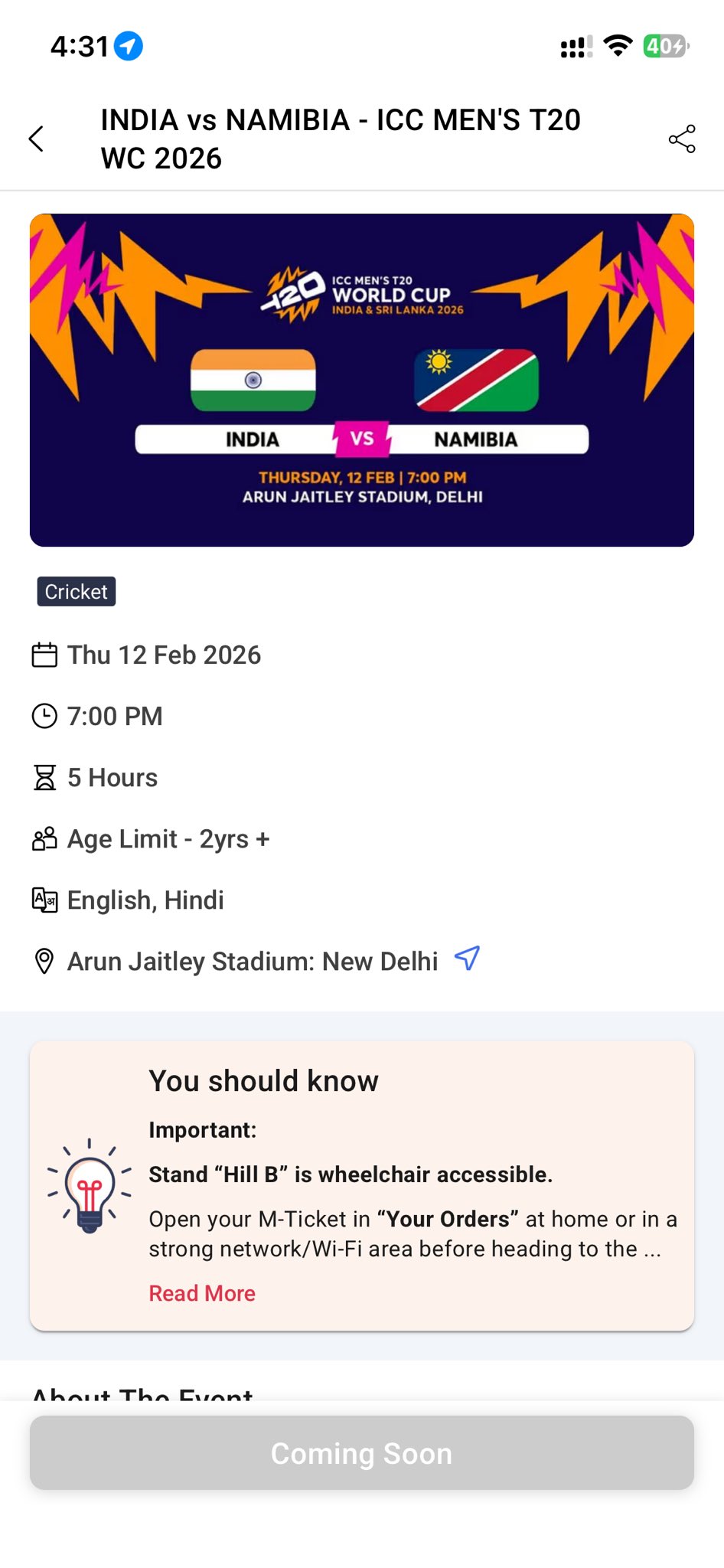724x1568 pixels.
Task: Tap the map pin venue icon
Action: pyautogui.click(x=44, y=962)
